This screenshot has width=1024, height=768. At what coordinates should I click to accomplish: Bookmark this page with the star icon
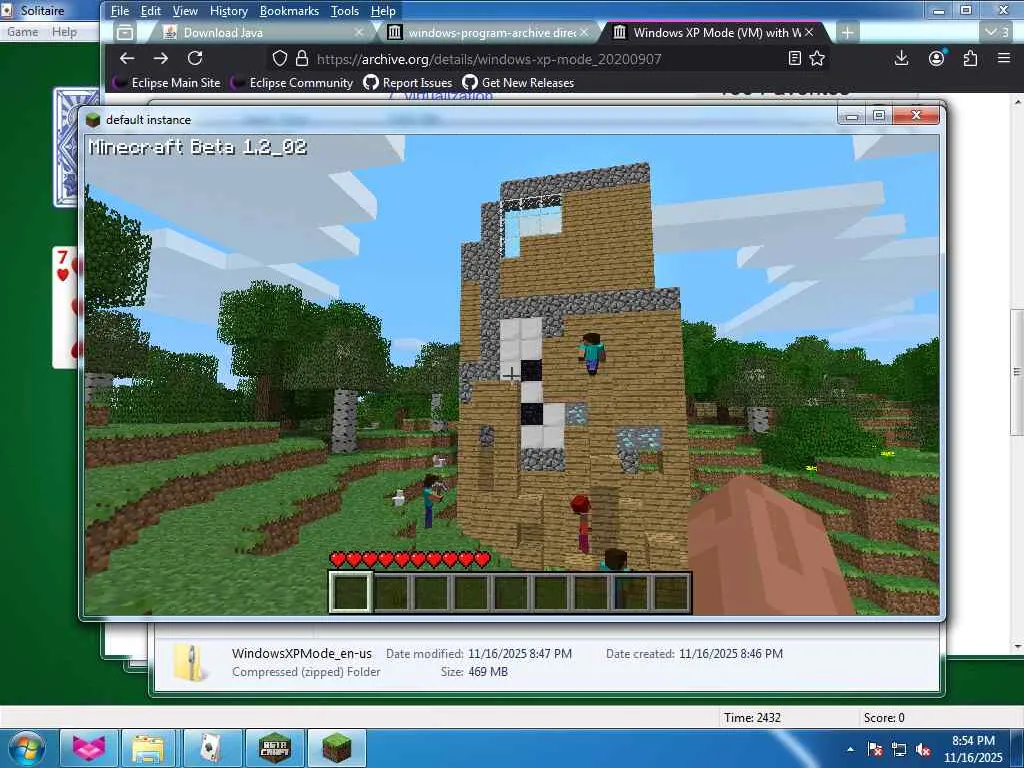(817, 59)
